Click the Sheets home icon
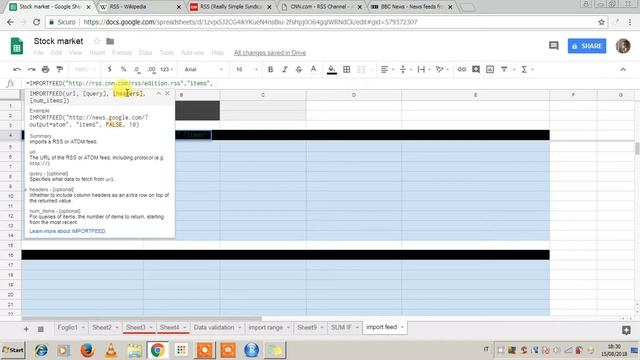Viewport: 640px width, 360px height. click(x=17, y=46)
